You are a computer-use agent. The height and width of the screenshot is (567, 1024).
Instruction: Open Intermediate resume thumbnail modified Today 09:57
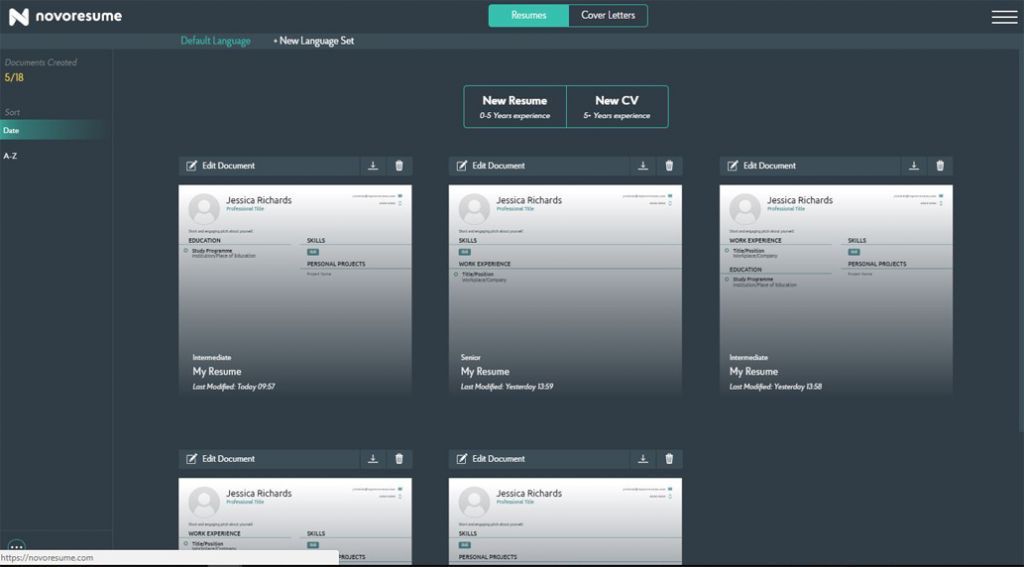tap(295, 289)
